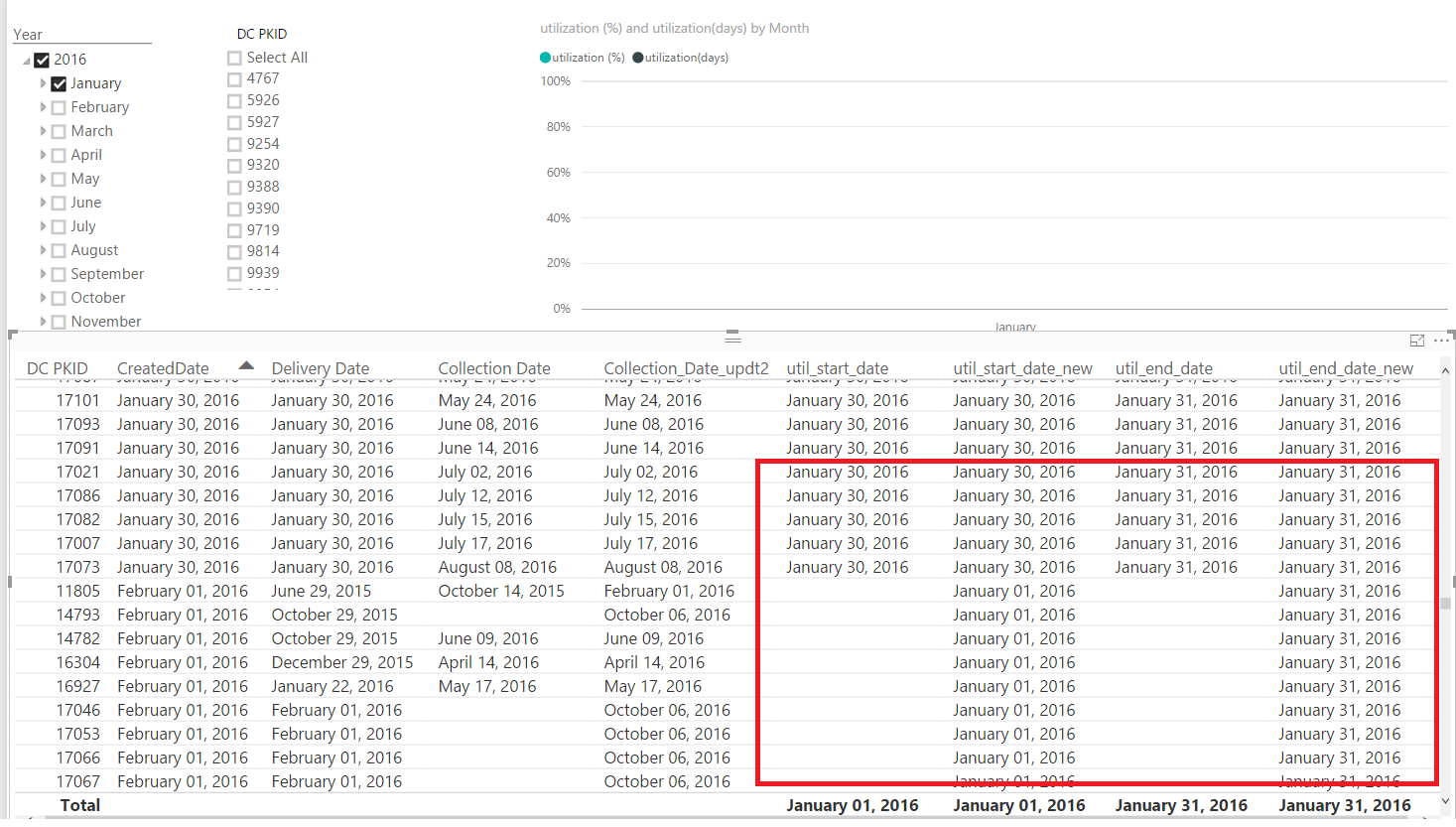Expand the March month node
This screenshot has width=1456, height=827.
click(x=43, y=131)
